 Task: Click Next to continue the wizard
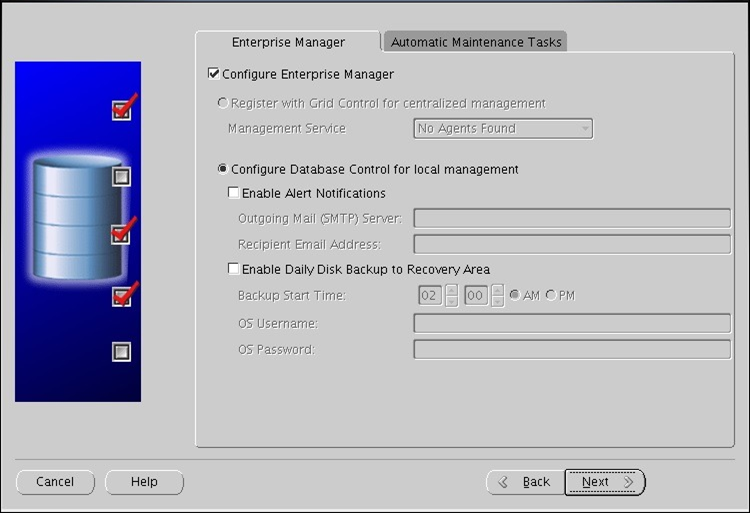coord(605,482)
